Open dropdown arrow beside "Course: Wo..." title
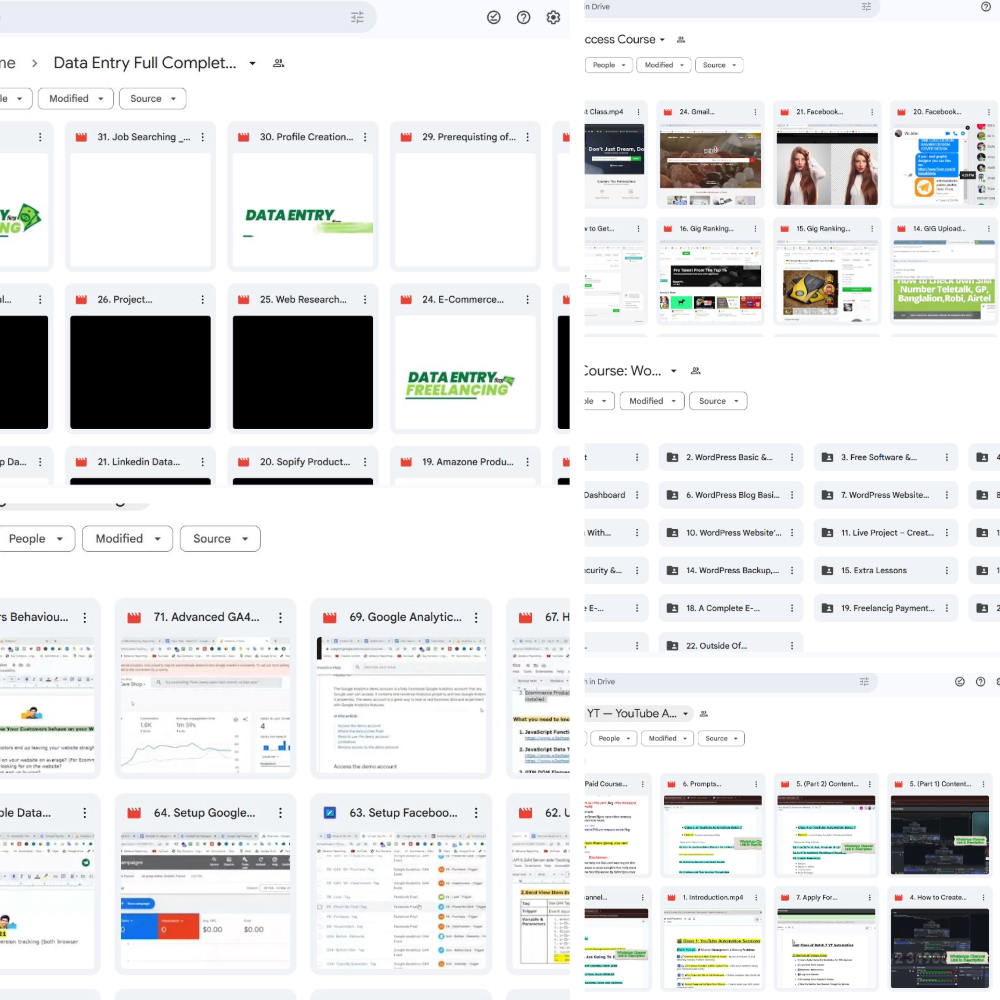 pos(673,371)
